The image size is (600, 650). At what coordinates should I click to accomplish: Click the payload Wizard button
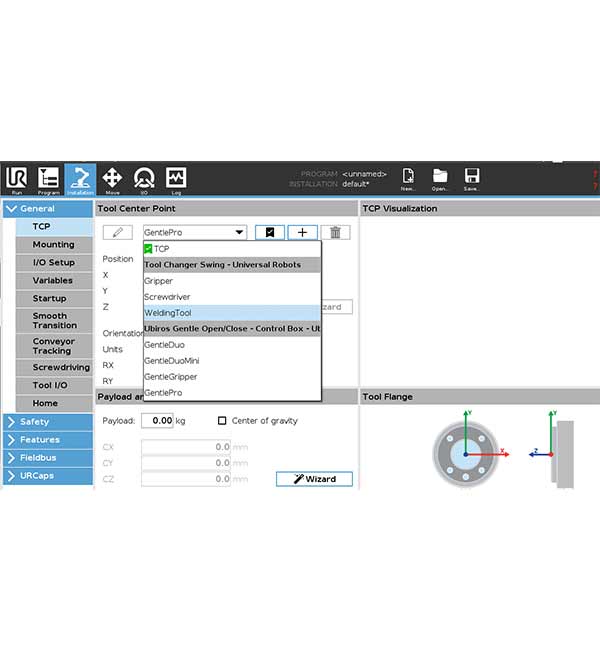click(x=314, y=479)
